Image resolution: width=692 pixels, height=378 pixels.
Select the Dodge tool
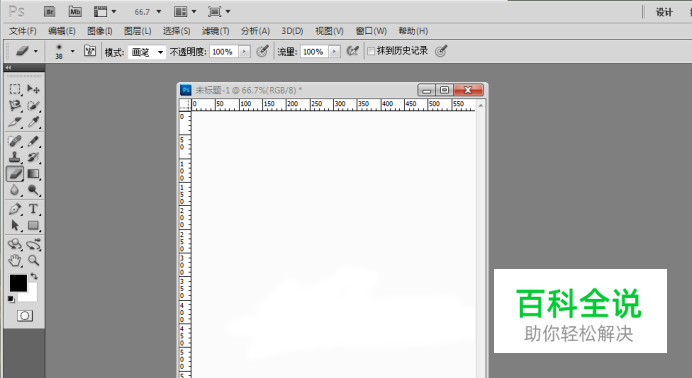coord(33,190)
